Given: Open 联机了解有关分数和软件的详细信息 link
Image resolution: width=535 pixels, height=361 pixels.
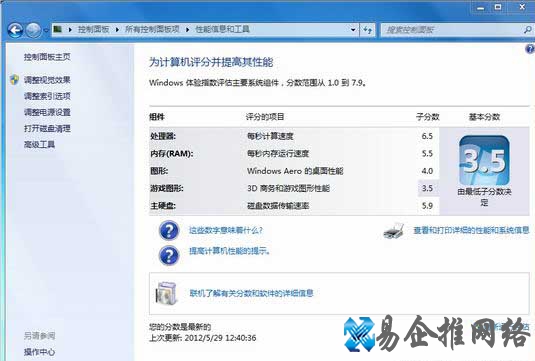Looking at the screenshot, I should click(251, 293).
